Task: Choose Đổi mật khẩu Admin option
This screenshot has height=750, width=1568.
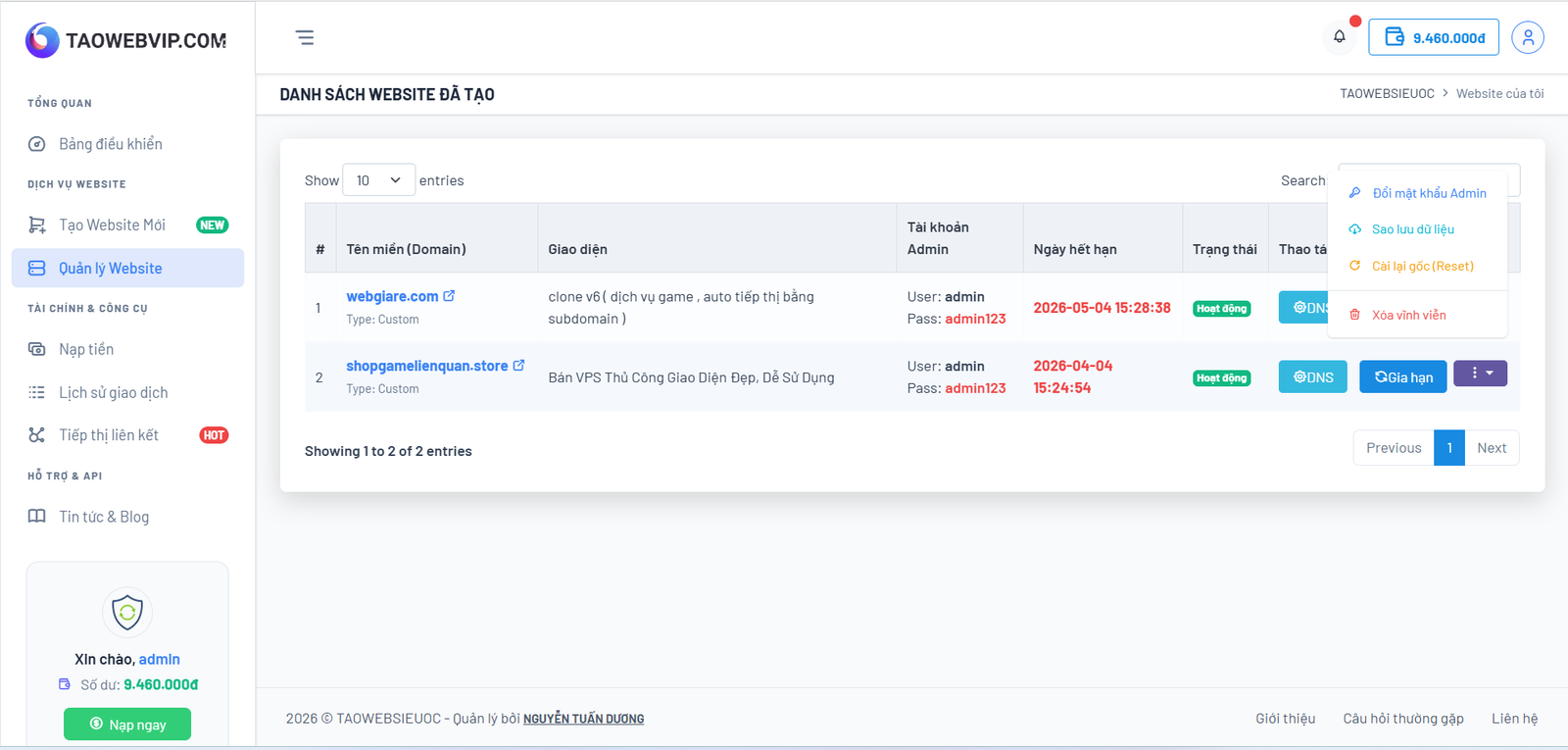Action: coord(1428,193)
